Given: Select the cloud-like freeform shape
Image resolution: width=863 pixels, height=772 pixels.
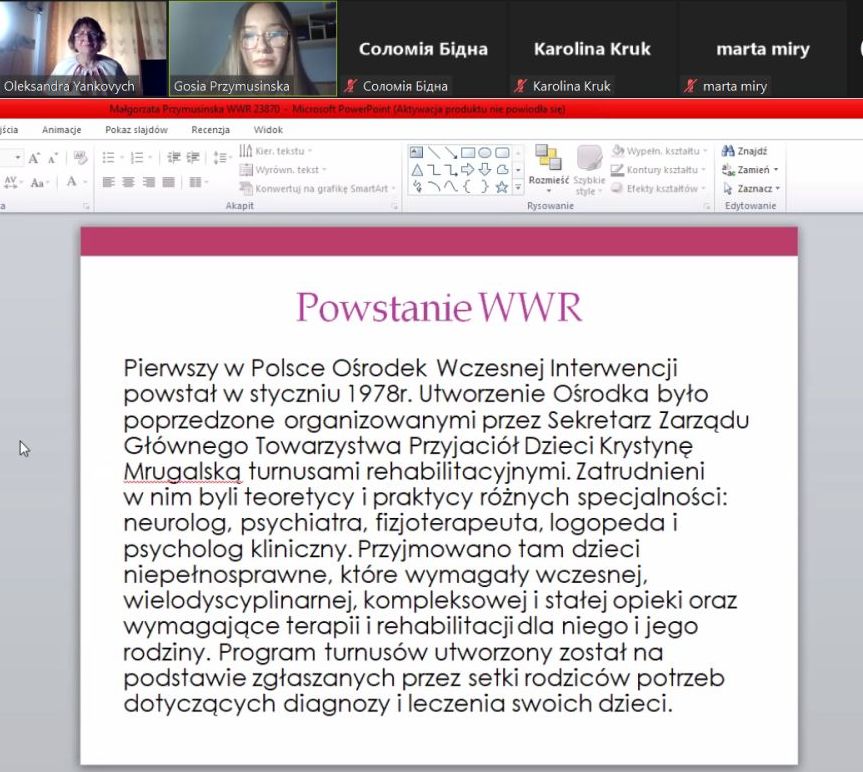Looking at the screenshot, I should 502,169.
